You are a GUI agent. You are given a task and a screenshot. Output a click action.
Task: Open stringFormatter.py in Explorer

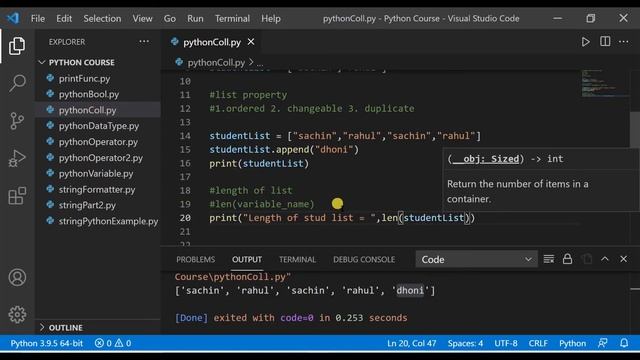(97, 189)
